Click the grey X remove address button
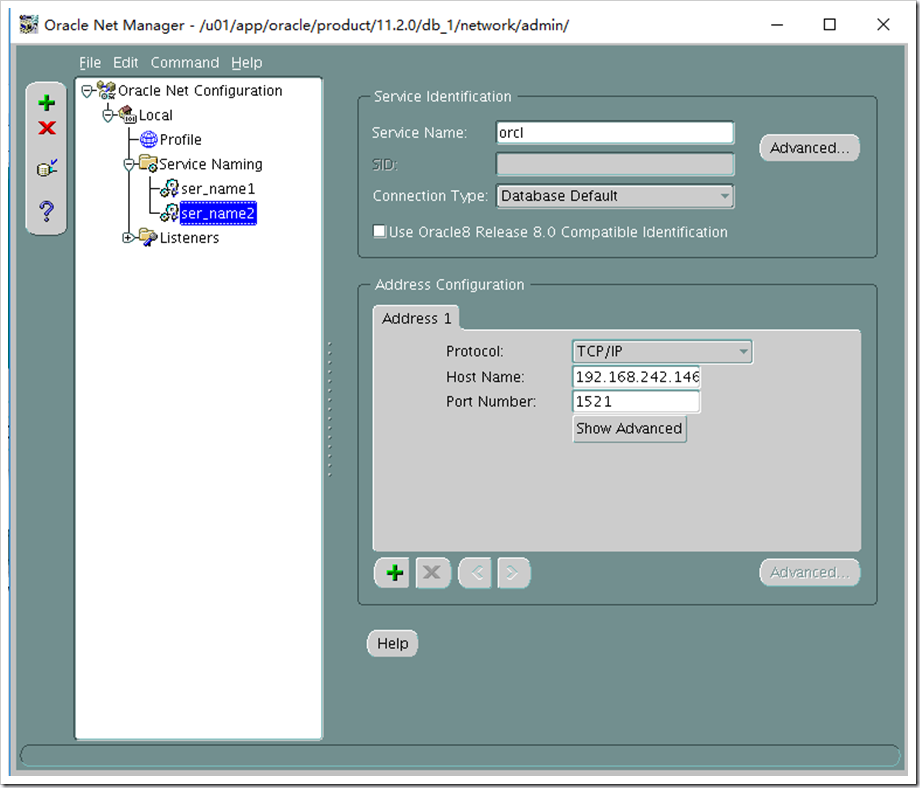This screenshot has width=920, height=788. [x=432, y=573]
